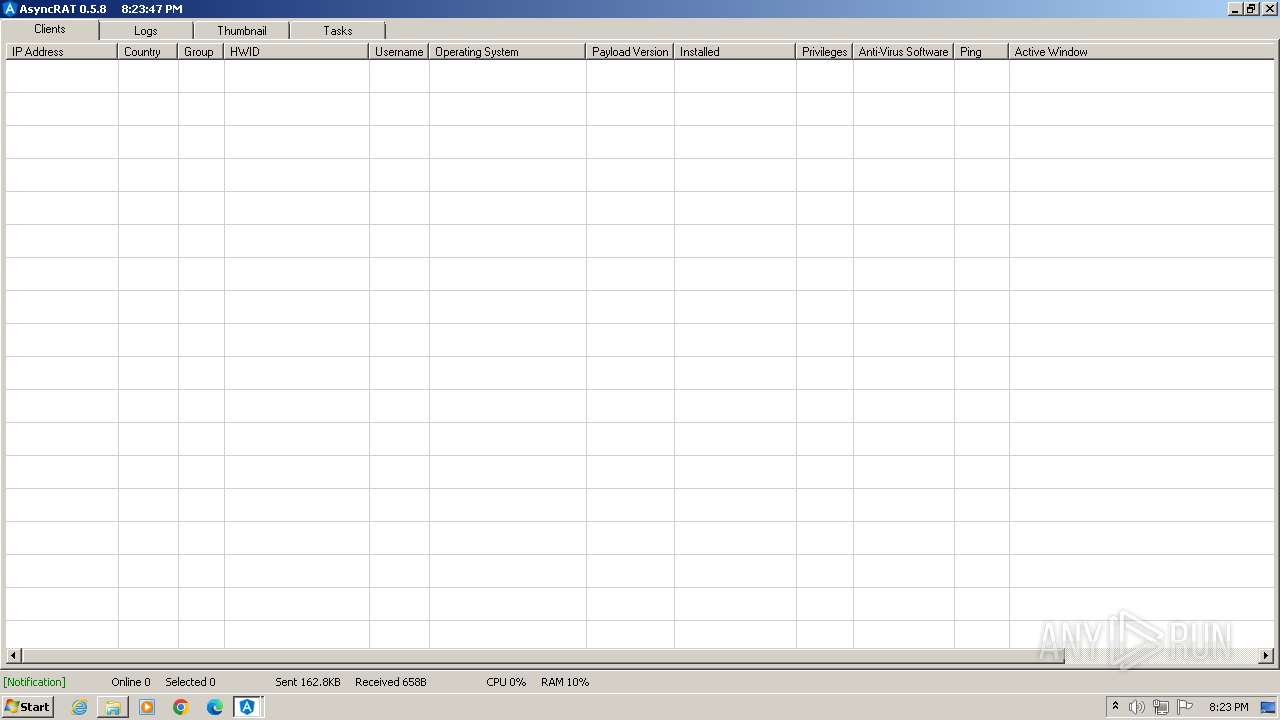This screenshot has width=1280, height=720.
Task: Select AsyncRAT taskbar button
Action: click(x=247, y=707)
